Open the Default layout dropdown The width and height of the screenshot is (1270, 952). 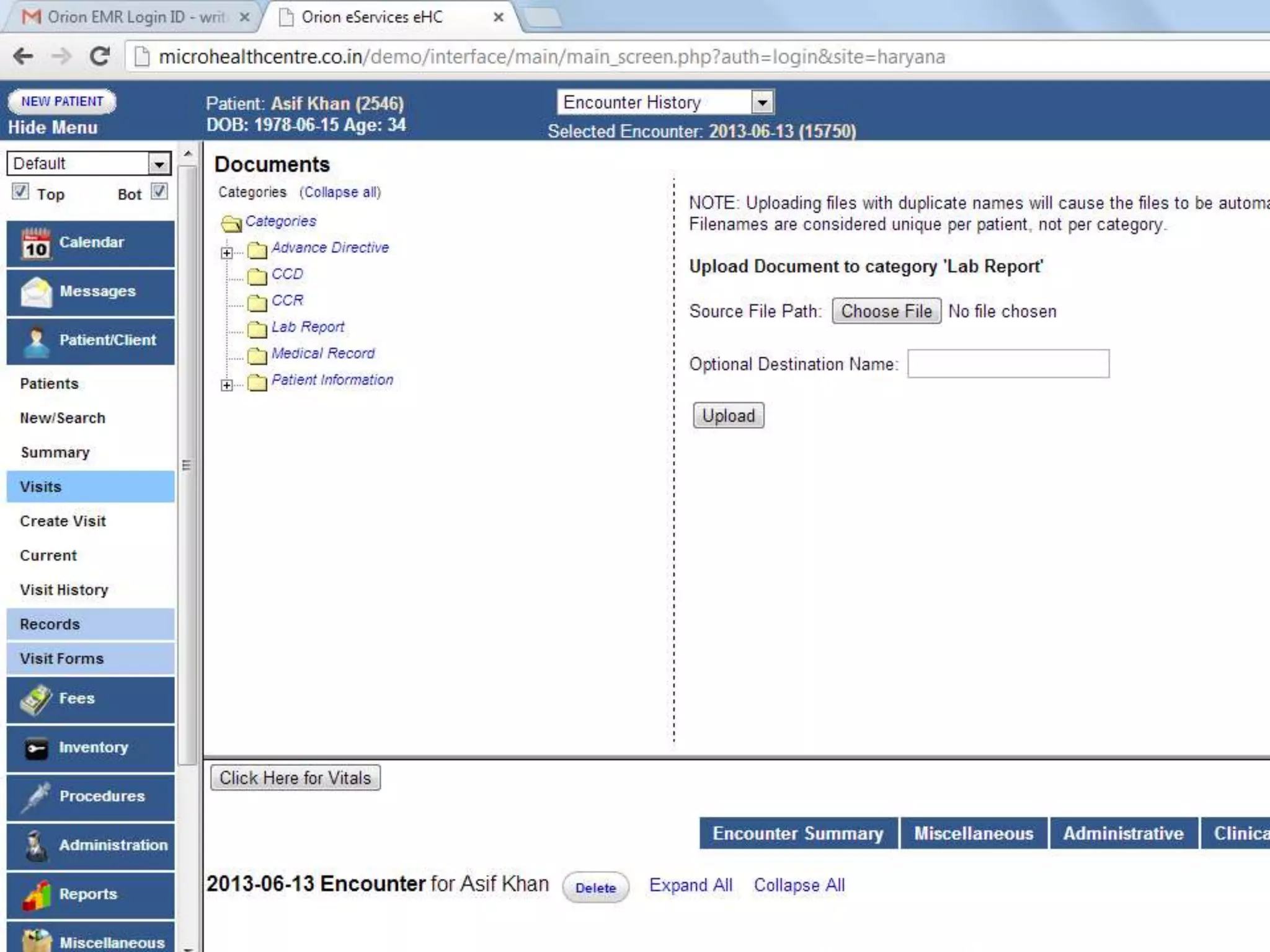coord(159,164)
